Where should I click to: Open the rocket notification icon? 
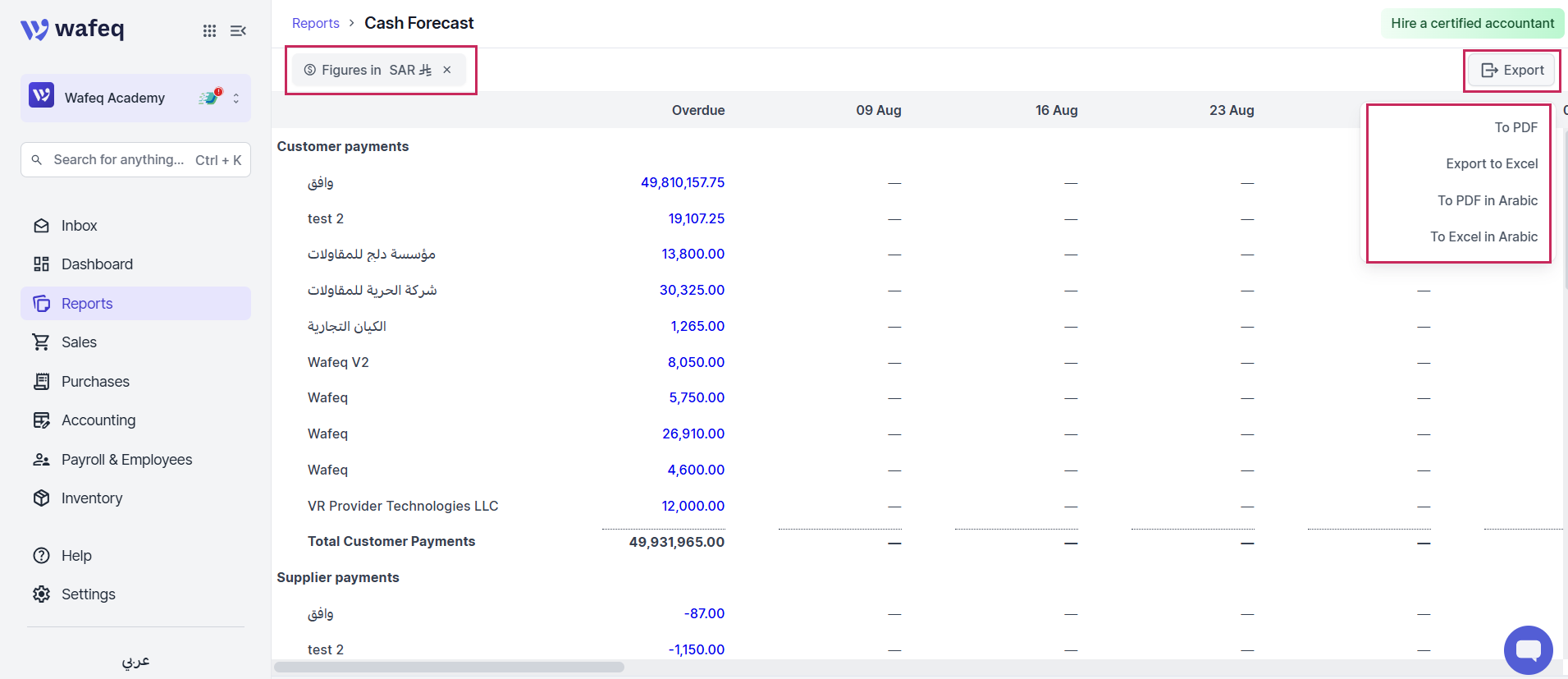pyautogui.click(x=210, y=97)
